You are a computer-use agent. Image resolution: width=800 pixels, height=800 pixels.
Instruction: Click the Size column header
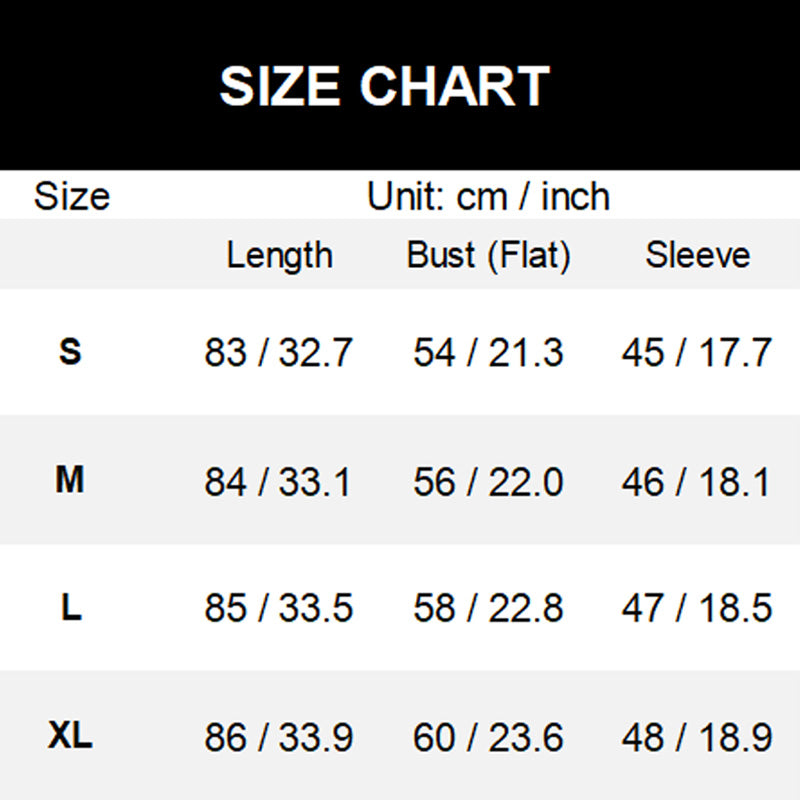(x=71, y=196)
